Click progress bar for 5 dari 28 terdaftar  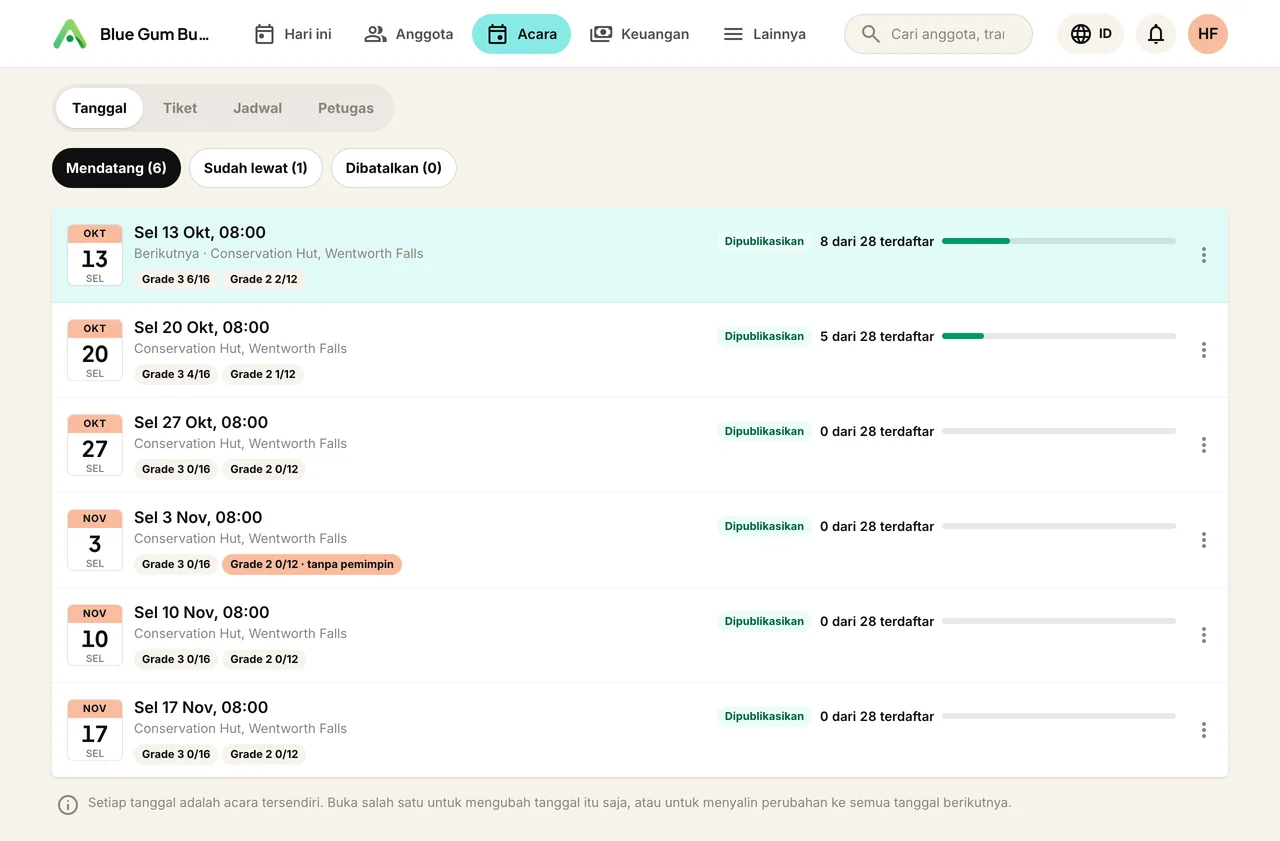[1059, 336]
